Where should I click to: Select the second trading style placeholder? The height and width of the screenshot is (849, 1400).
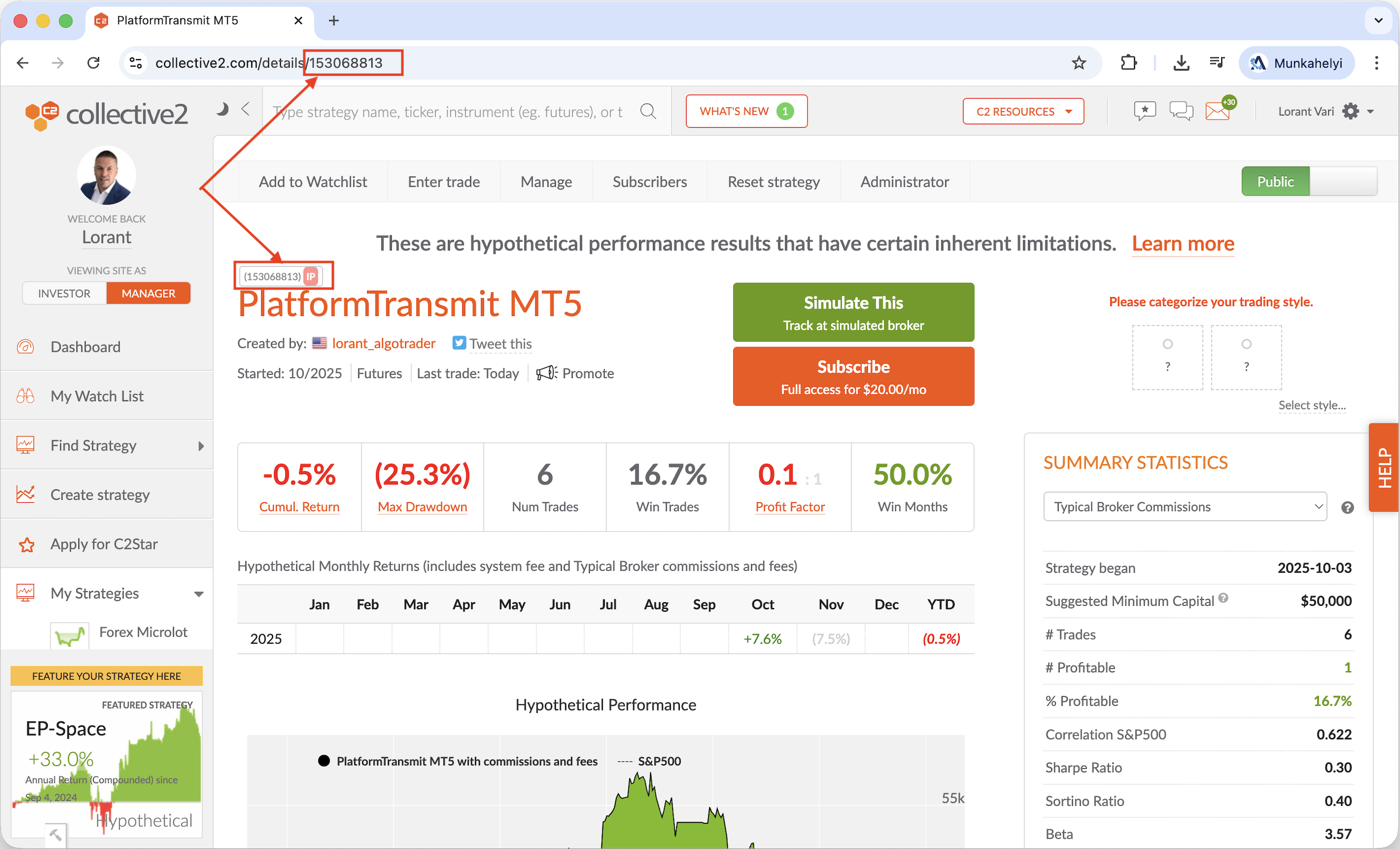(x=1246, y=357)
